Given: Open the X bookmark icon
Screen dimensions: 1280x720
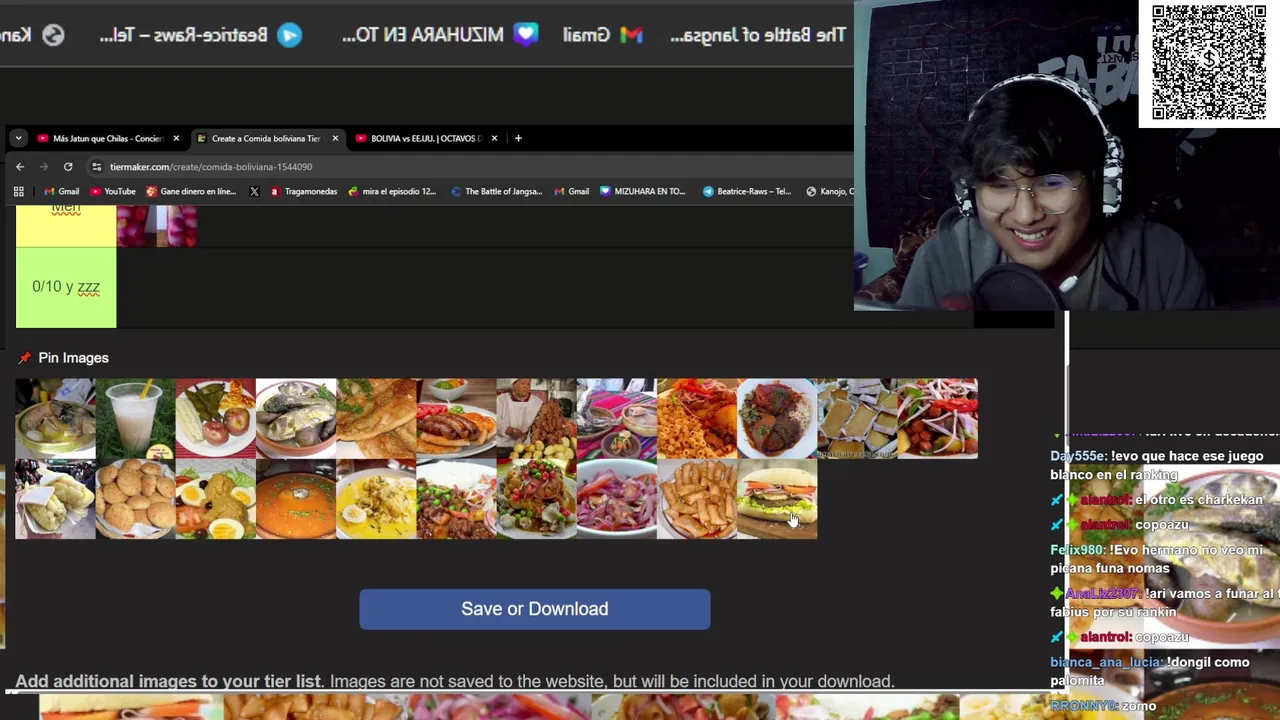Looking at the screenshot, I should coord(254,191).
